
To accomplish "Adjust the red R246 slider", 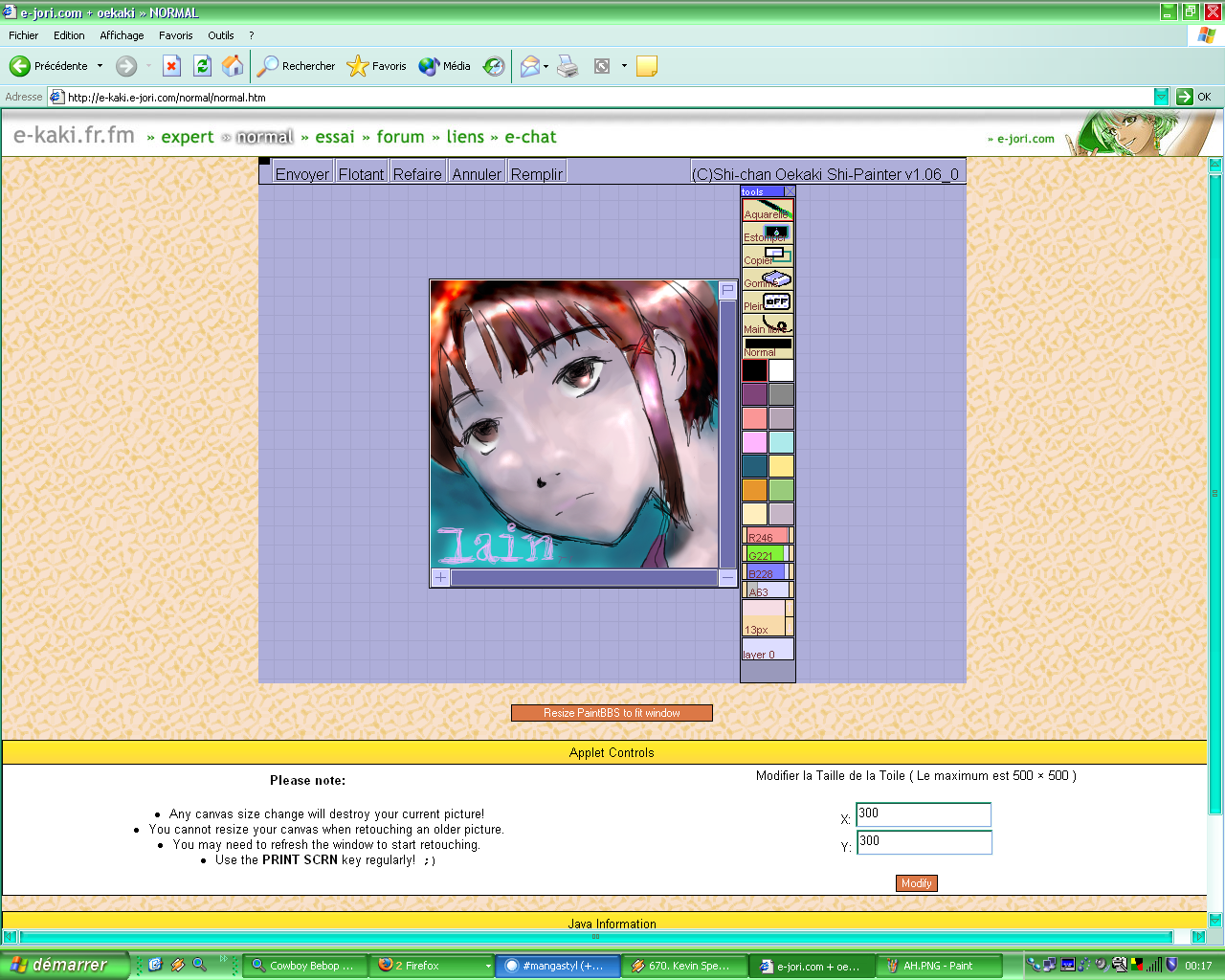I will 768,536.
